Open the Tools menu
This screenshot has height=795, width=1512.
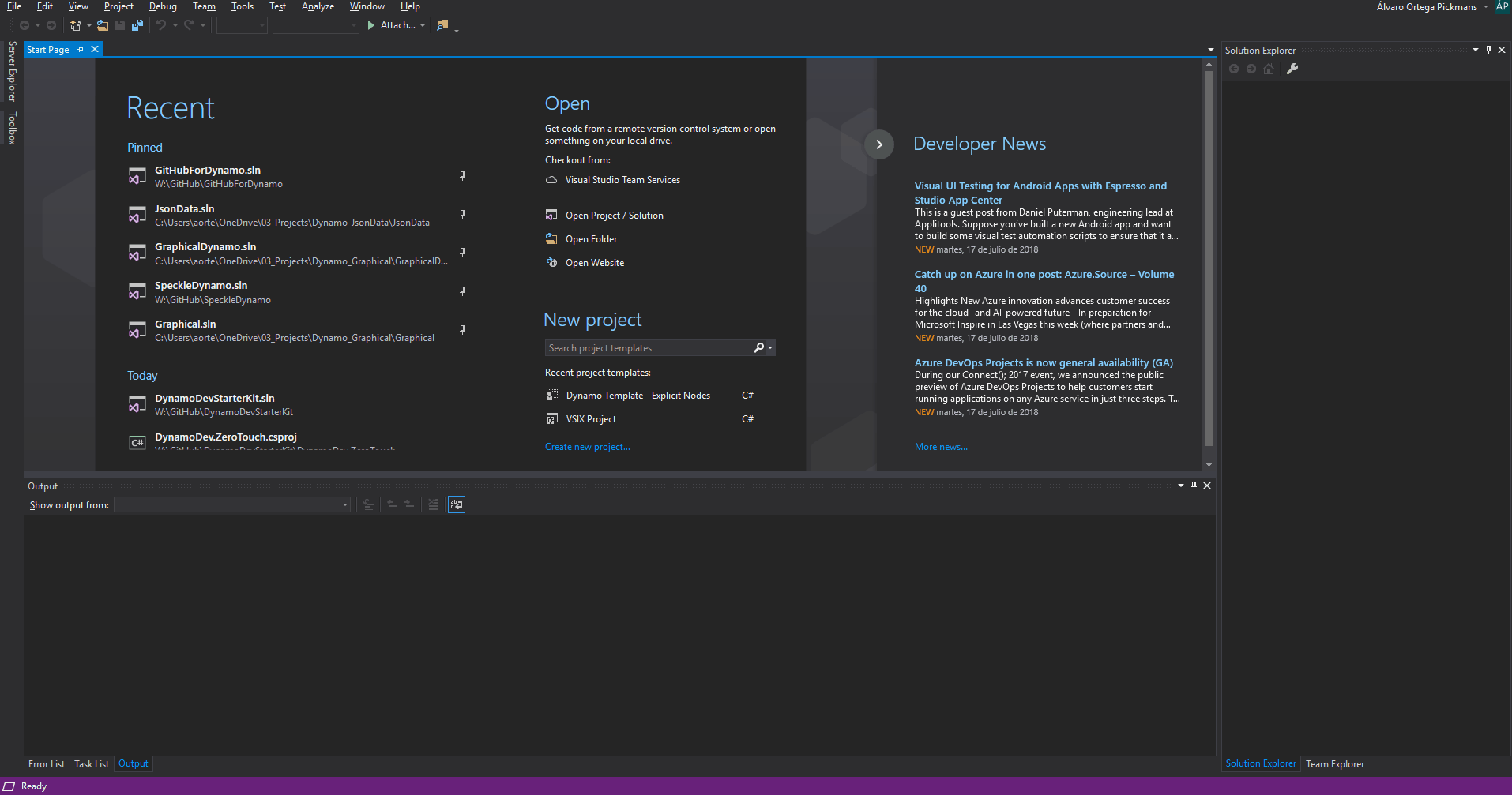[243, 6]
